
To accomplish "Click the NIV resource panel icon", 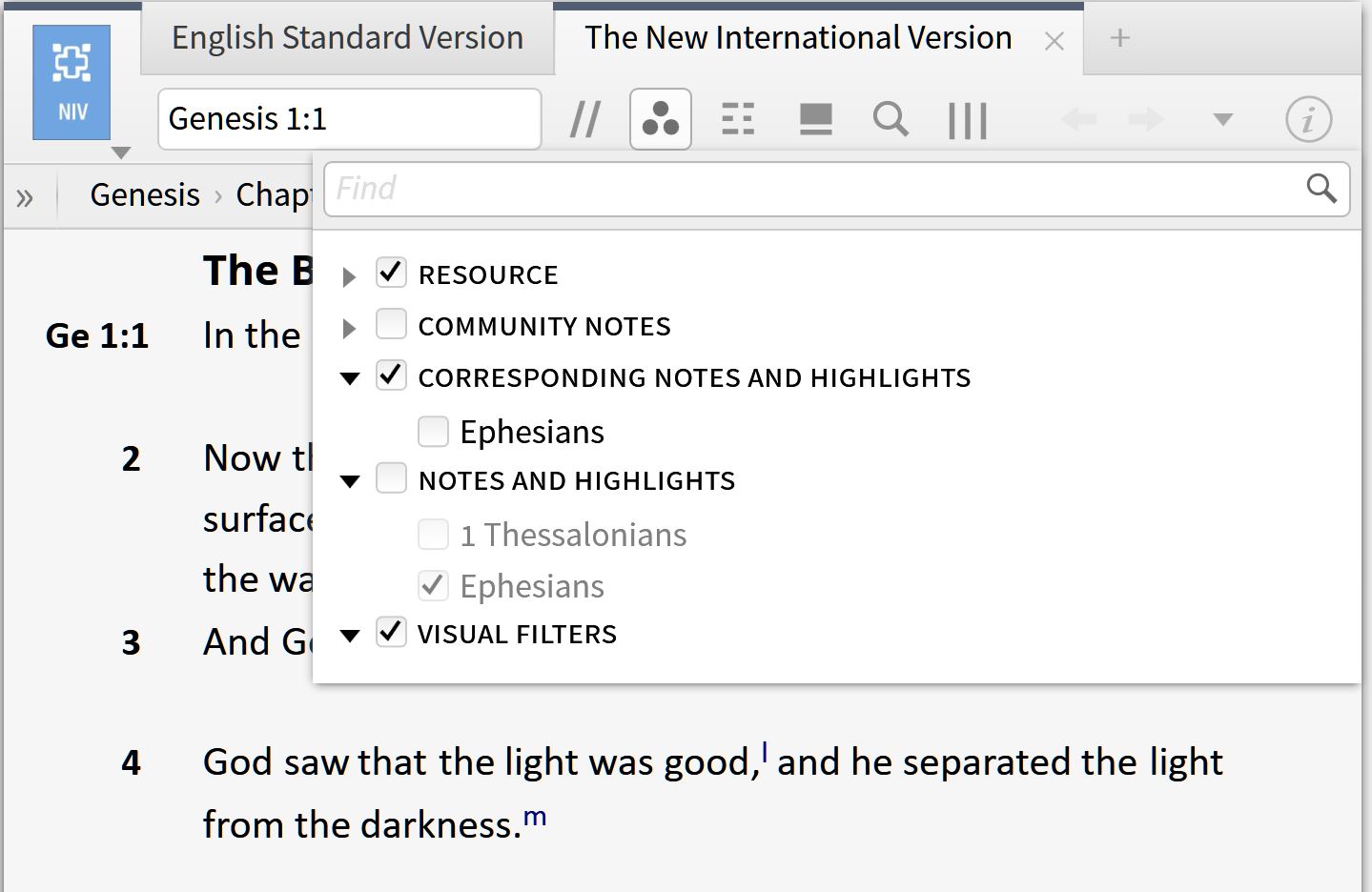I will pos(72,83).
